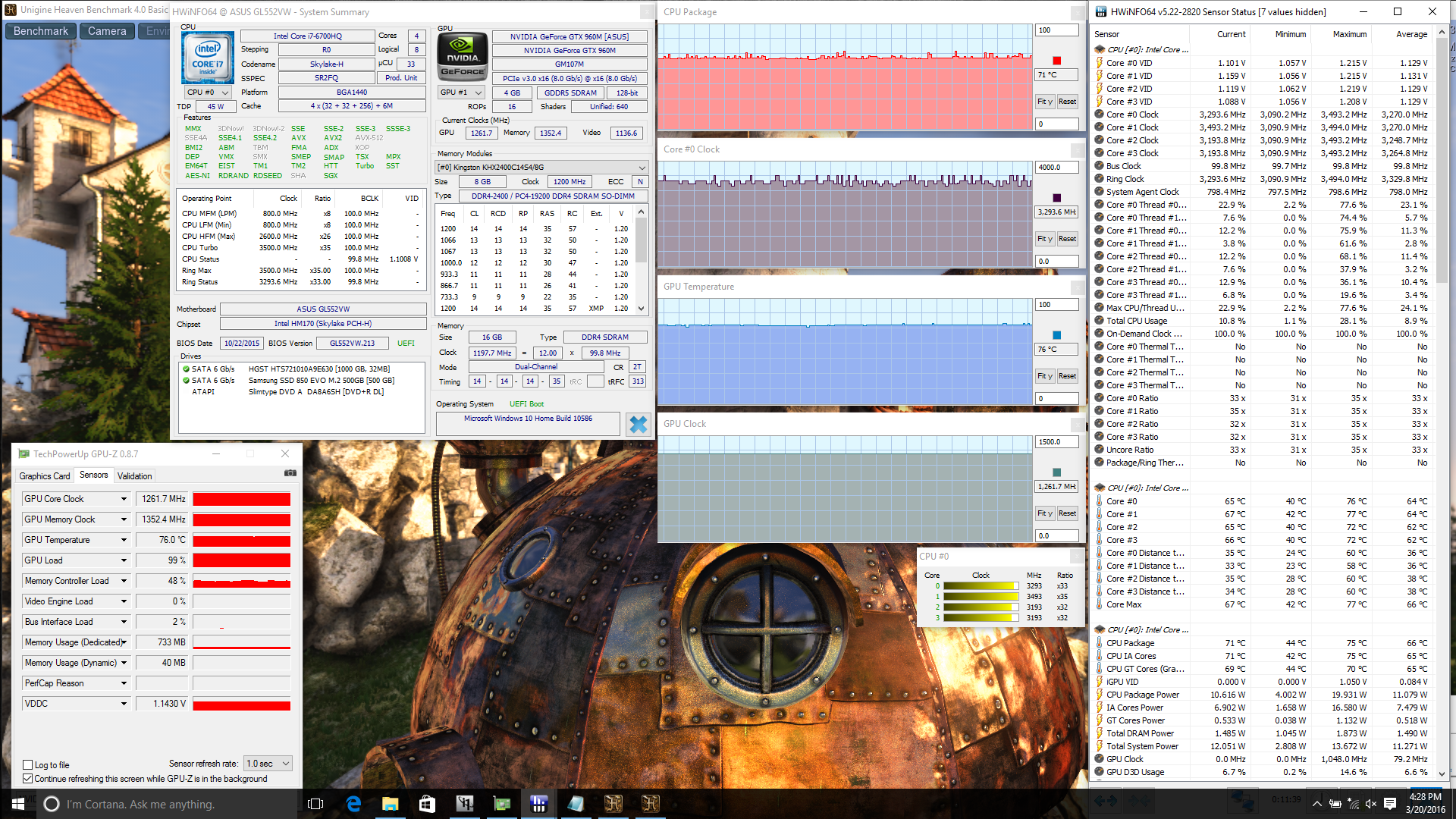1456x819 pixels.
Task: Select the Sensors tab in GPU-Z
Action: tap(94, 475)
